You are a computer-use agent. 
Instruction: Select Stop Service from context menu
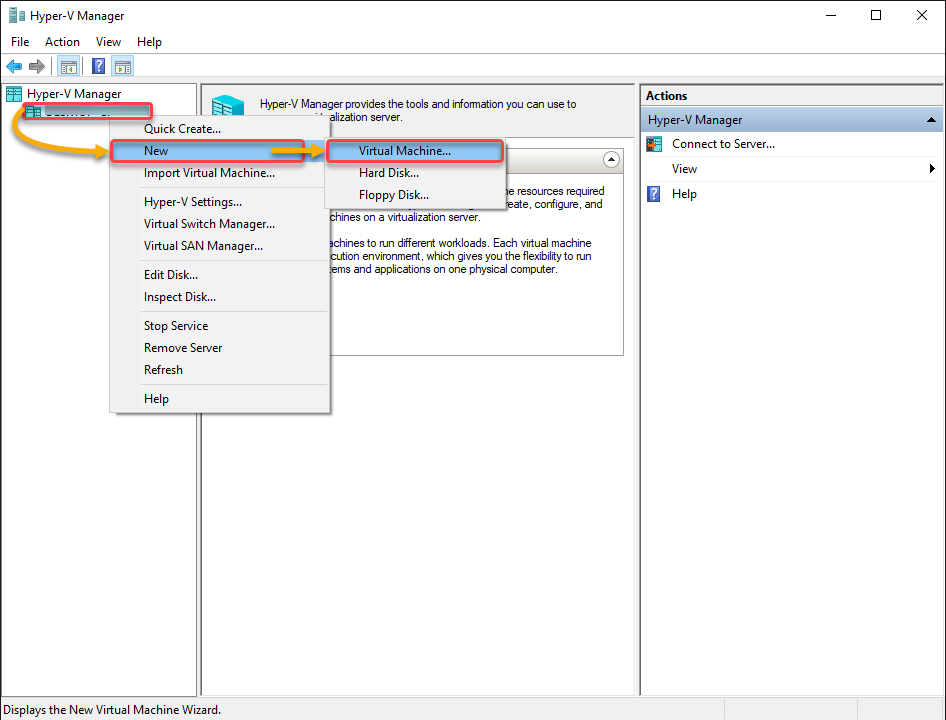220,326
